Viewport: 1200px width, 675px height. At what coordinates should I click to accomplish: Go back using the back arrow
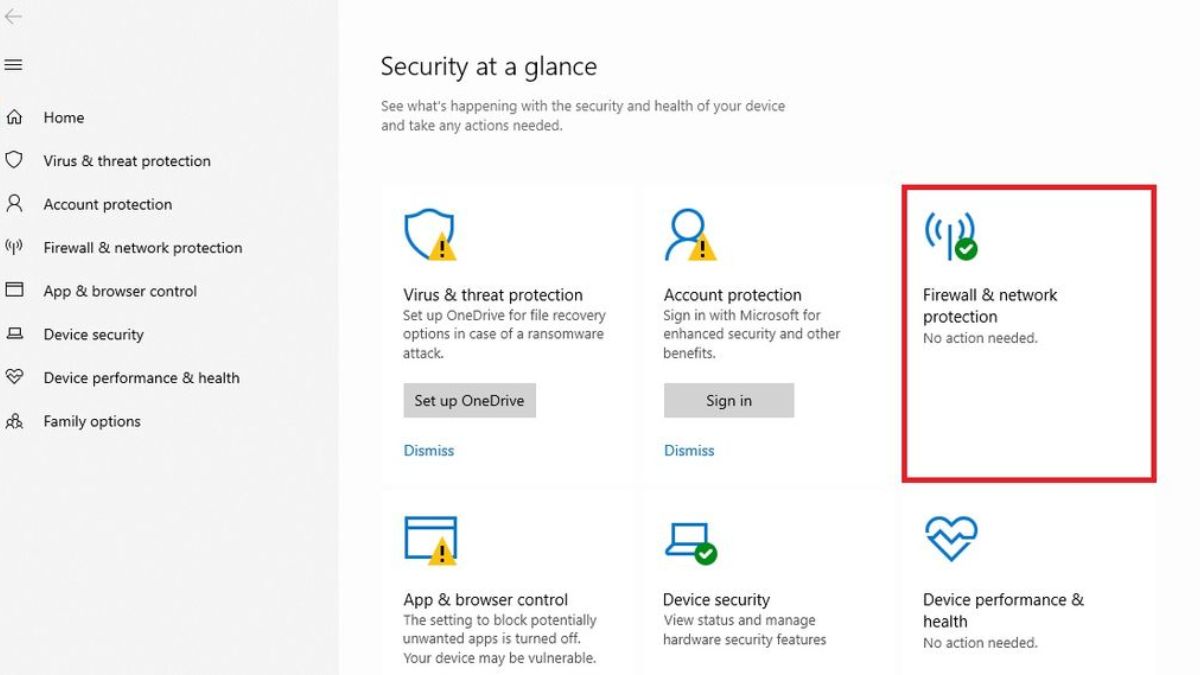click(x=14, y=17)
